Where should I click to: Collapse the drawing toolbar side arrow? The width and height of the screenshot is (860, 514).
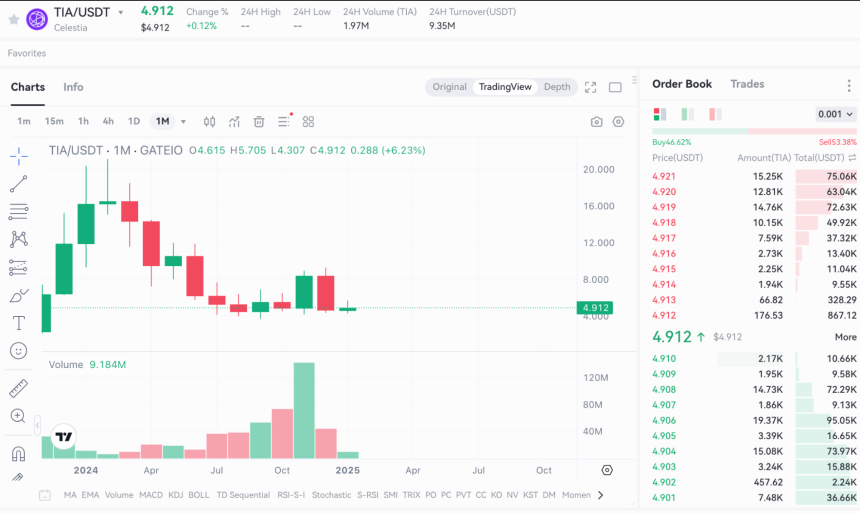[37, 425]
